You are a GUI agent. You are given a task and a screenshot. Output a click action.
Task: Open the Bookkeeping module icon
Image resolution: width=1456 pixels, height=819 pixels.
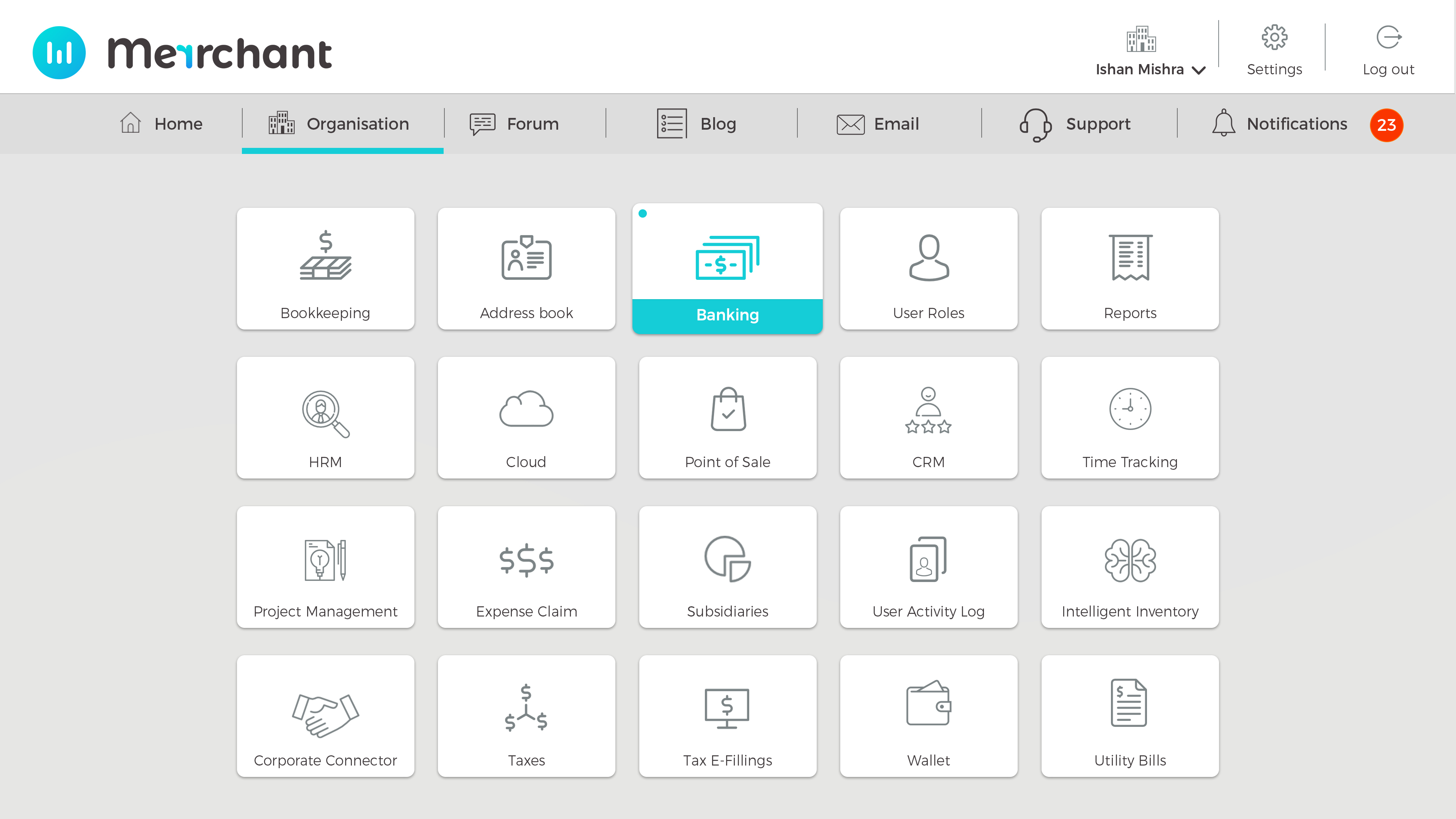326,255
